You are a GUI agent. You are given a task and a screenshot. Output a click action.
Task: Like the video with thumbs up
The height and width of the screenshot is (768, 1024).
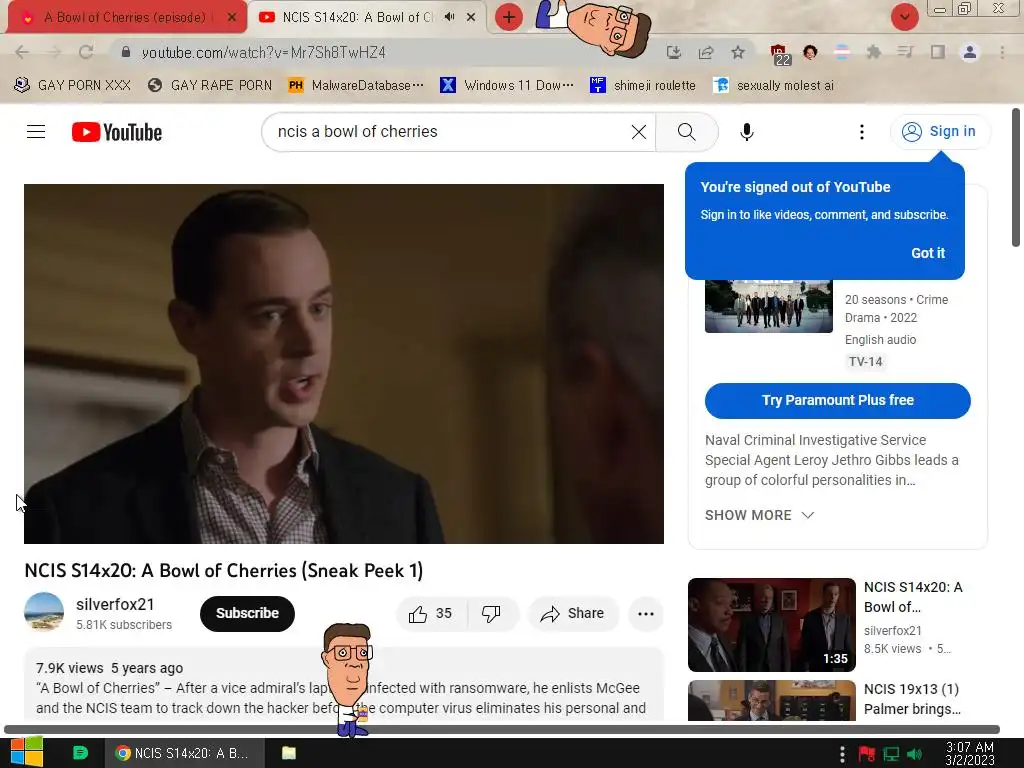coord(431,613)
